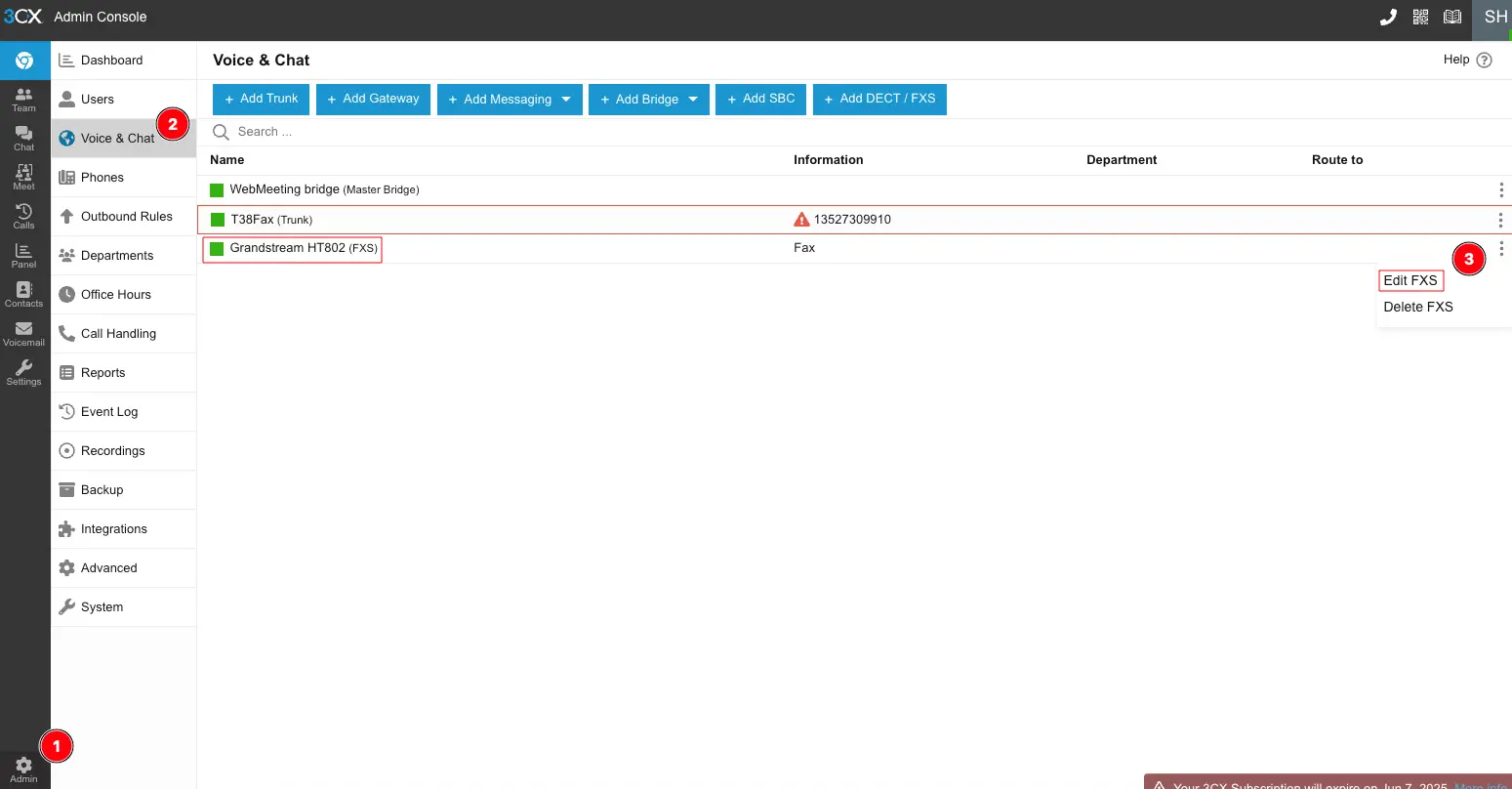This screenshot has height=789, width=1512.
Task: Open Outbound Rules in admin menu
Action: pyautogui.click(x=126, y=217)
